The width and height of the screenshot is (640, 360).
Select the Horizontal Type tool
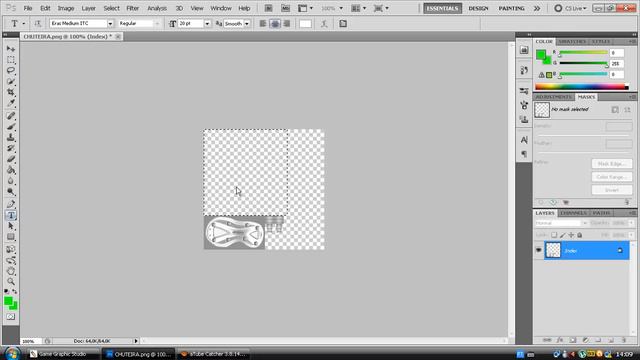click(11, 215)
